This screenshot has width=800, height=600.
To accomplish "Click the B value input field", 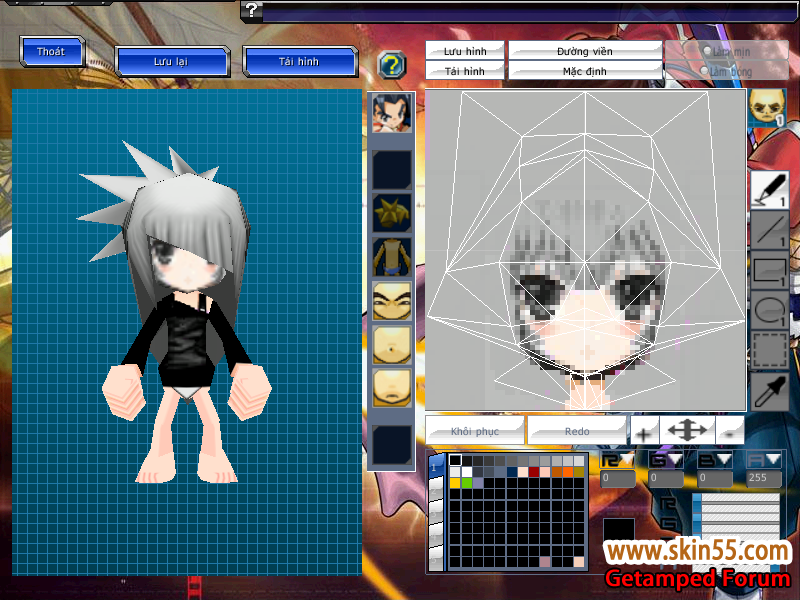I will coord(715,478).
